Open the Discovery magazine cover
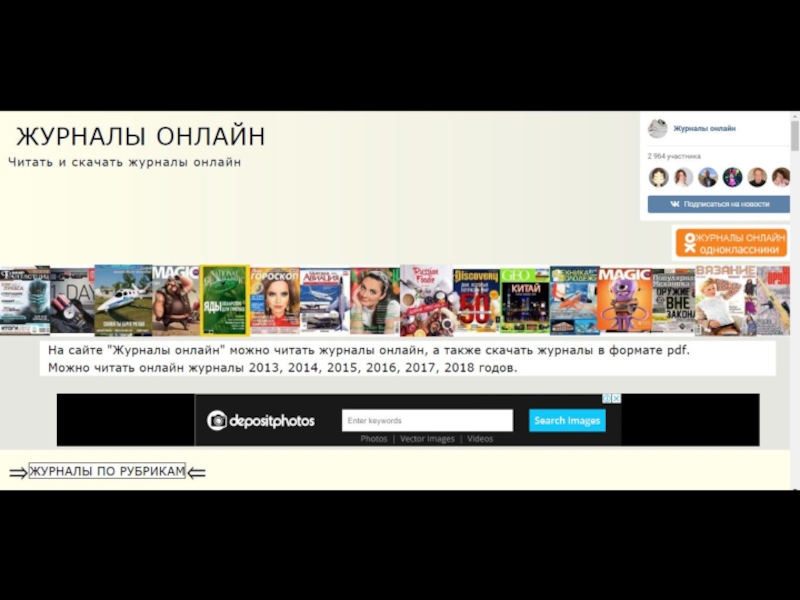This screenshot has width=800, height=600. pyautogui.click(x=476, y=300)
